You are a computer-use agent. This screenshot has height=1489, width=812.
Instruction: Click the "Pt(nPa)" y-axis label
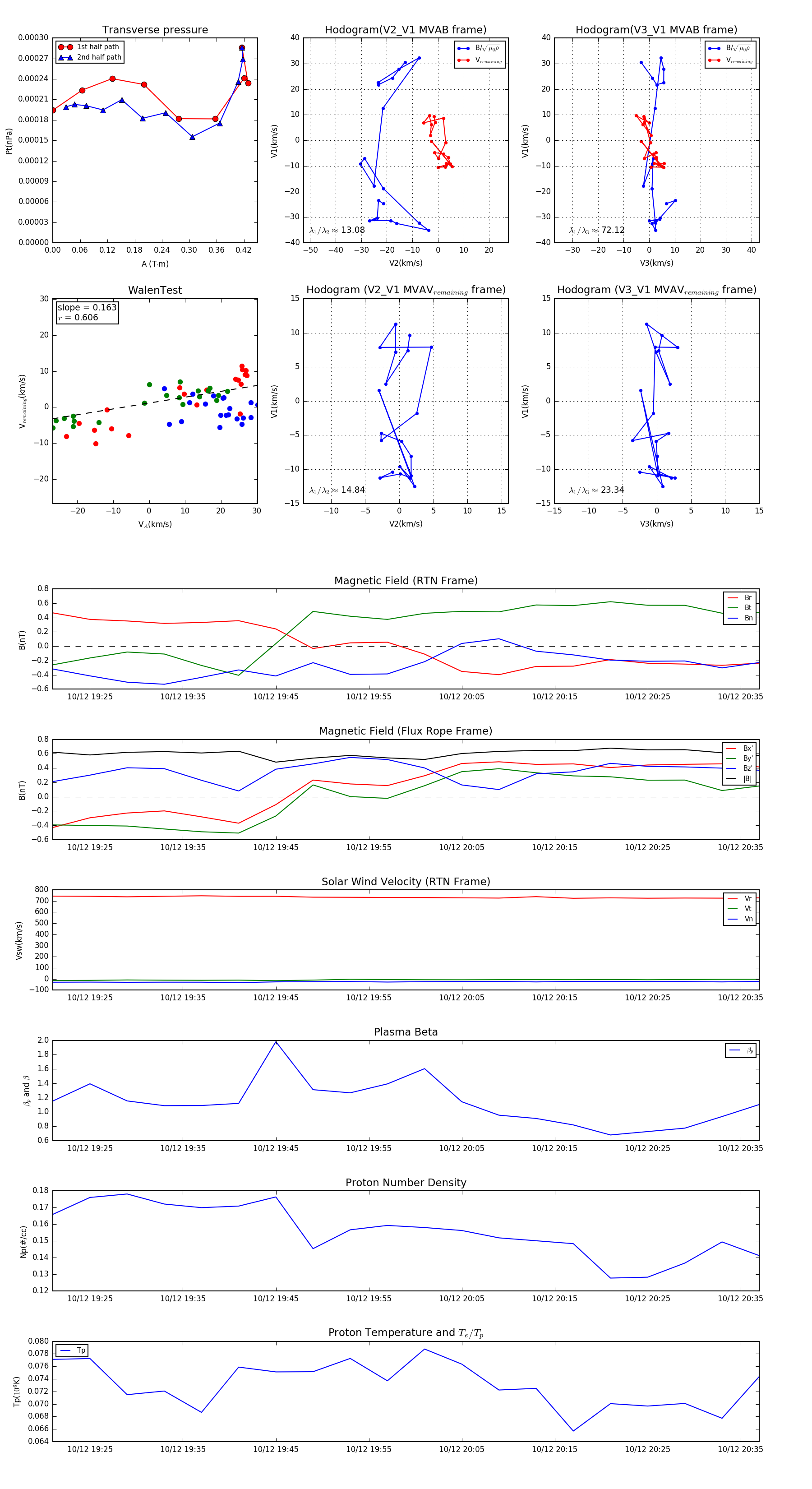9,140
